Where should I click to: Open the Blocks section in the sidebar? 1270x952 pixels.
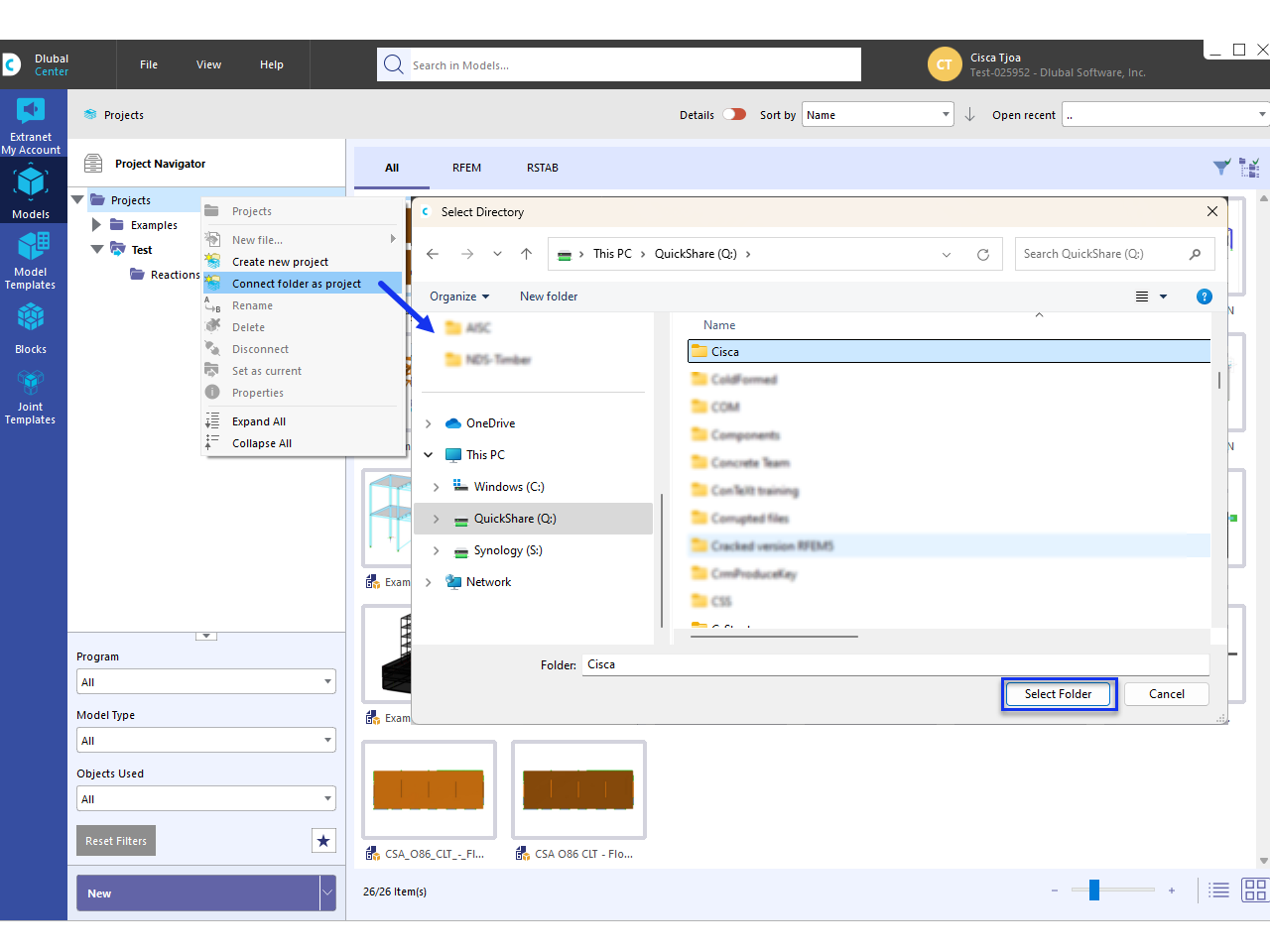[x=32, y=327]
